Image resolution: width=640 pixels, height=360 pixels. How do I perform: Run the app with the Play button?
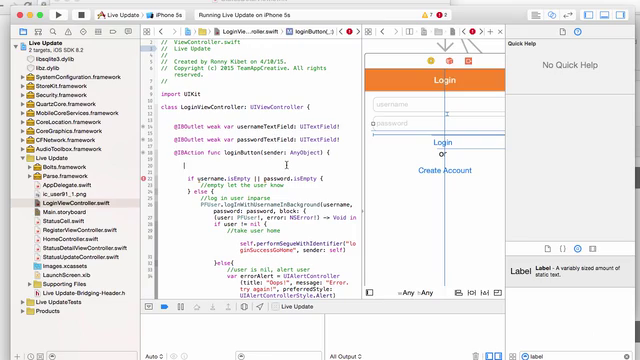(x=58, y=15)
